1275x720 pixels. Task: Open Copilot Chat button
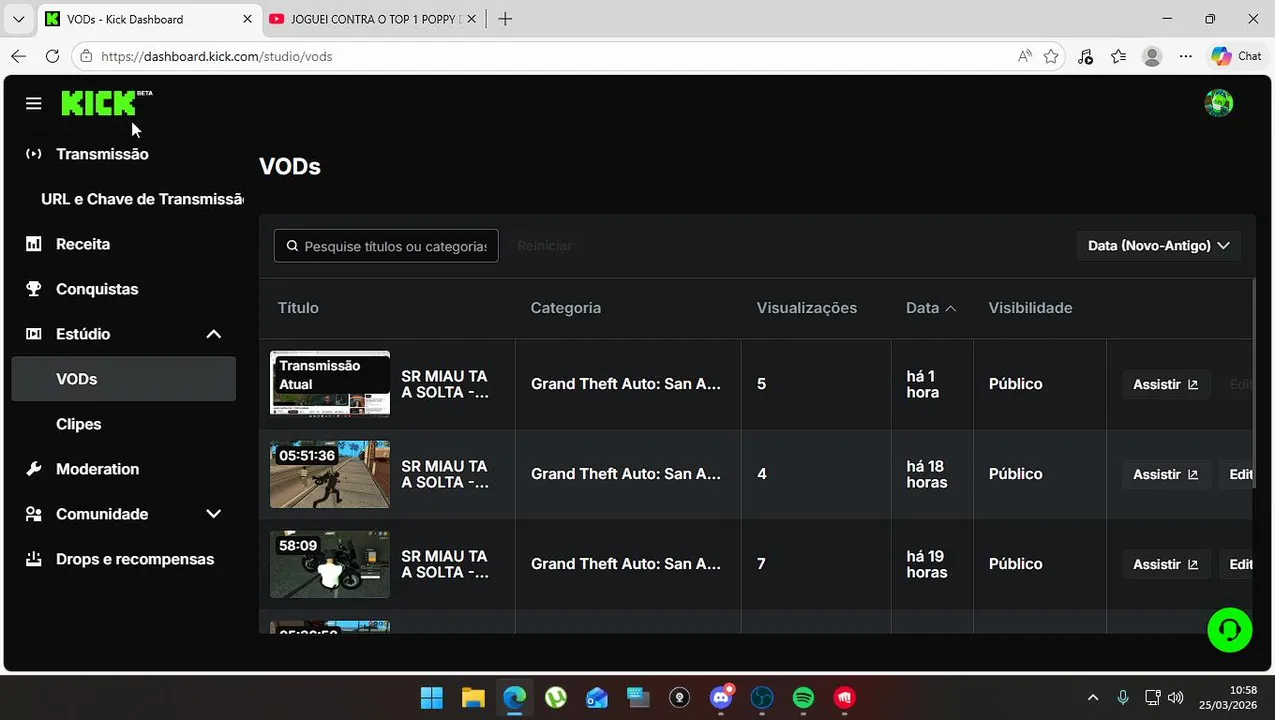click(1237, 56)
